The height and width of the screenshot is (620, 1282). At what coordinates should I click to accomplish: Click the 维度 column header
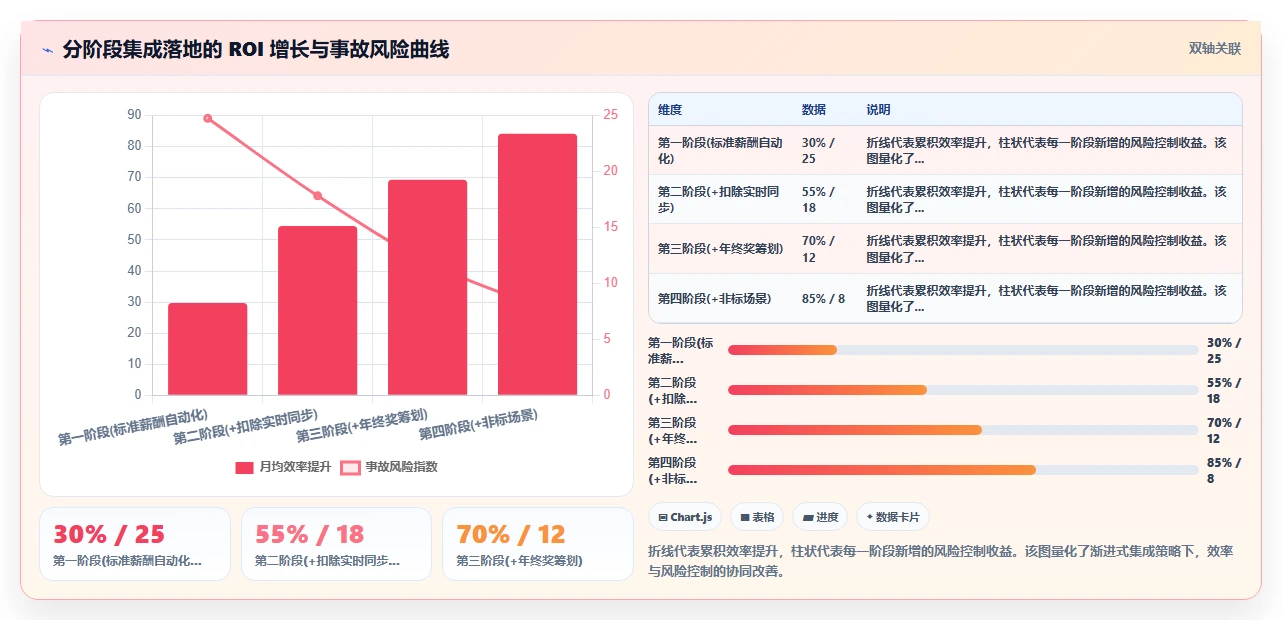[670, 110]
